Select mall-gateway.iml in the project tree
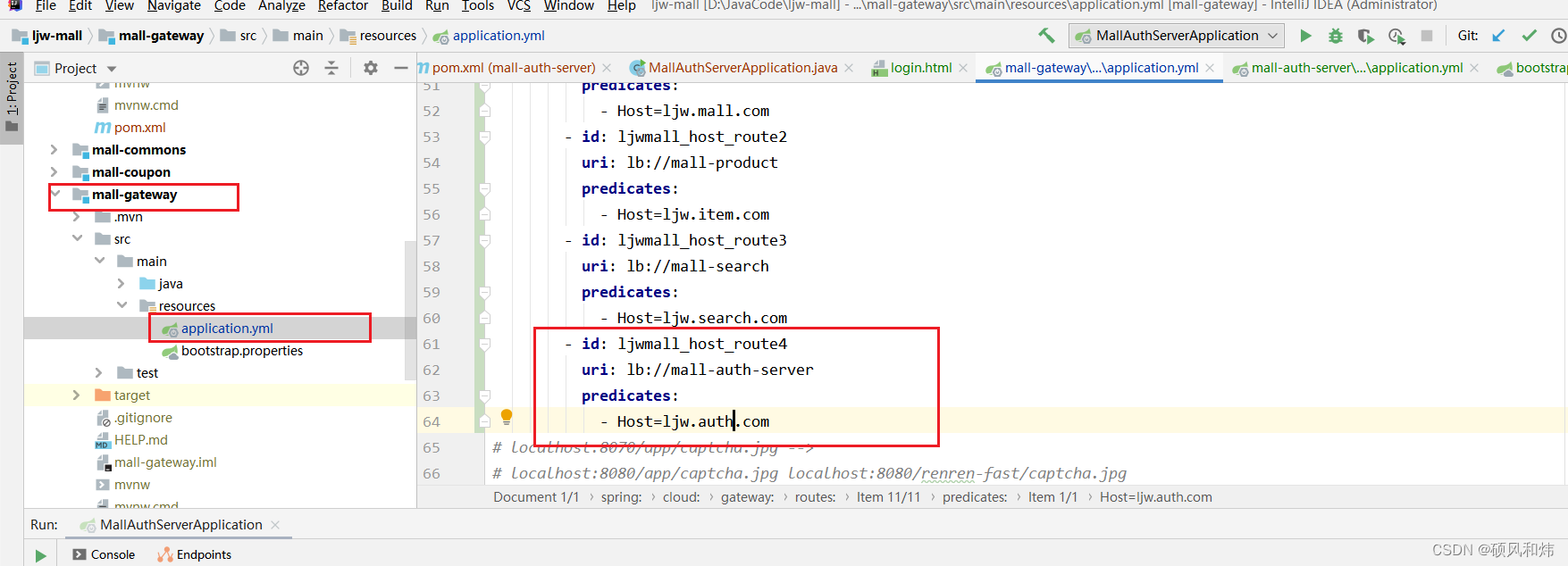 (x=165, y=462)
